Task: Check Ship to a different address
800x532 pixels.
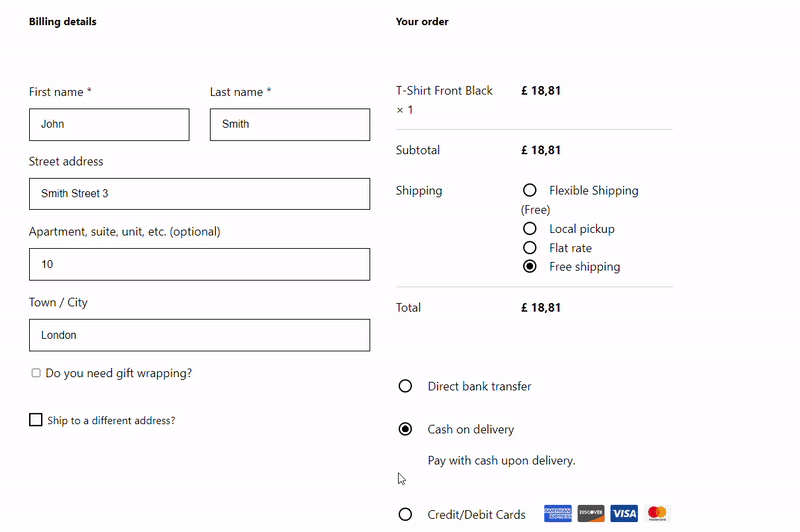Action: pyautogui.click(x=36, y=420)
